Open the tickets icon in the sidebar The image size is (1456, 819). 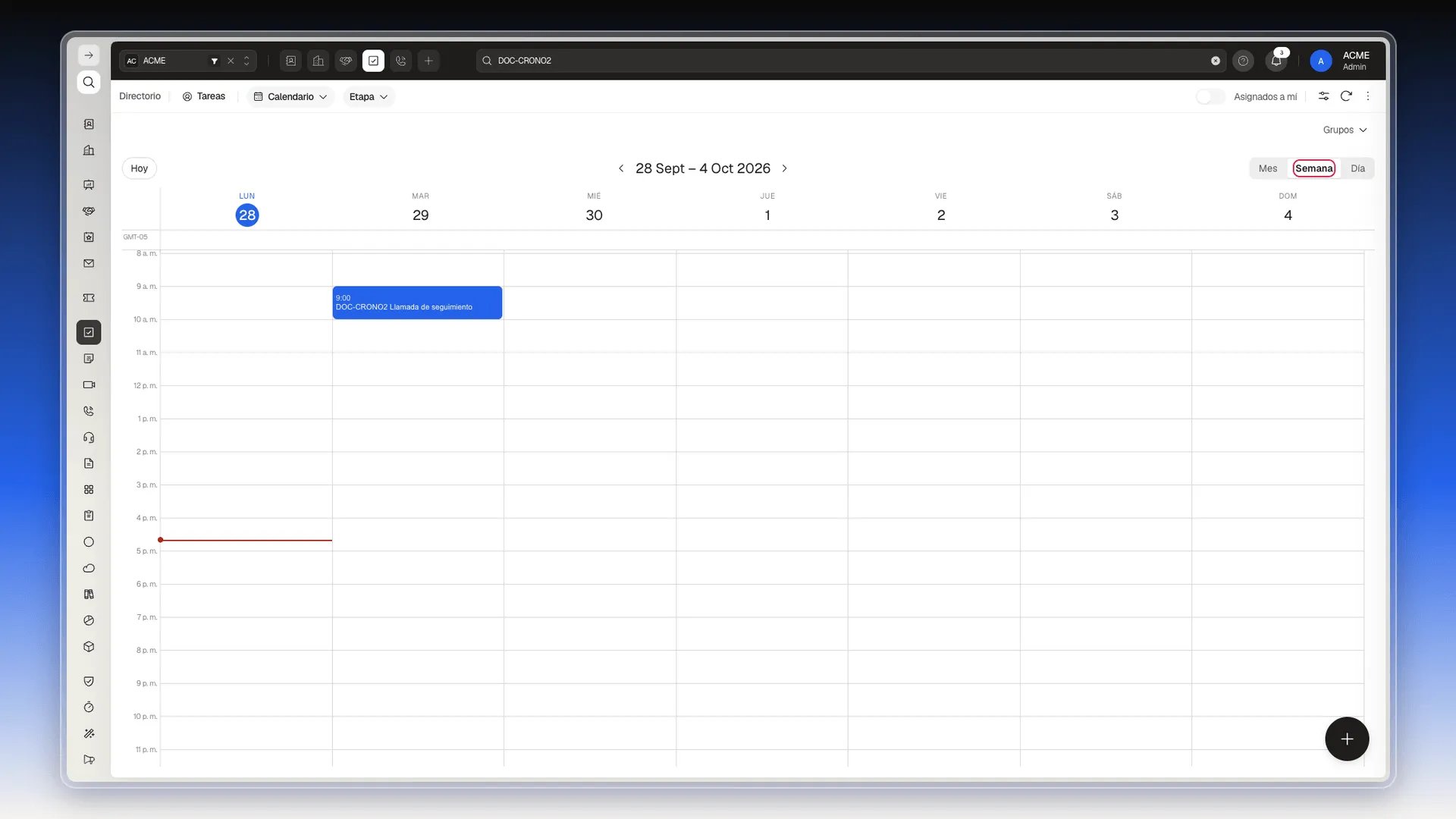click(x=89, y=298)
